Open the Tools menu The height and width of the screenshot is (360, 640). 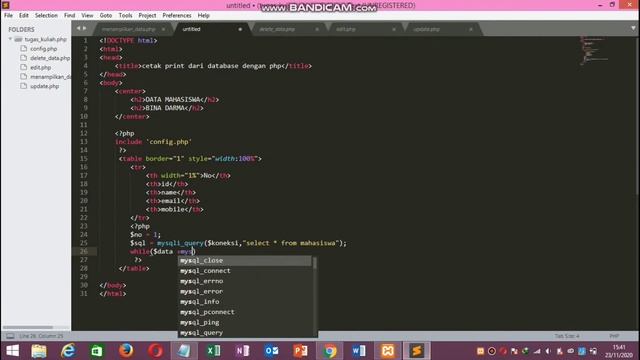[x=125, y=15]
